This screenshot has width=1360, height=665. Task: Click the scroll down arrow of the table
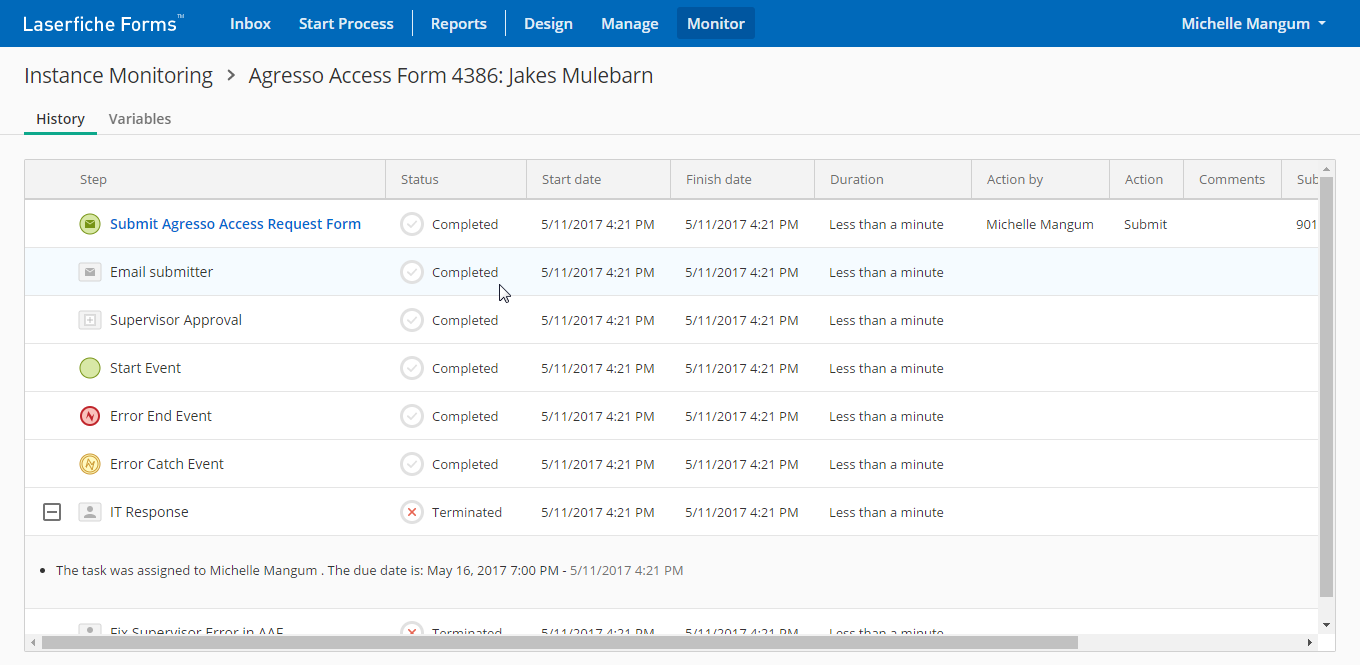coord(1327,625)
